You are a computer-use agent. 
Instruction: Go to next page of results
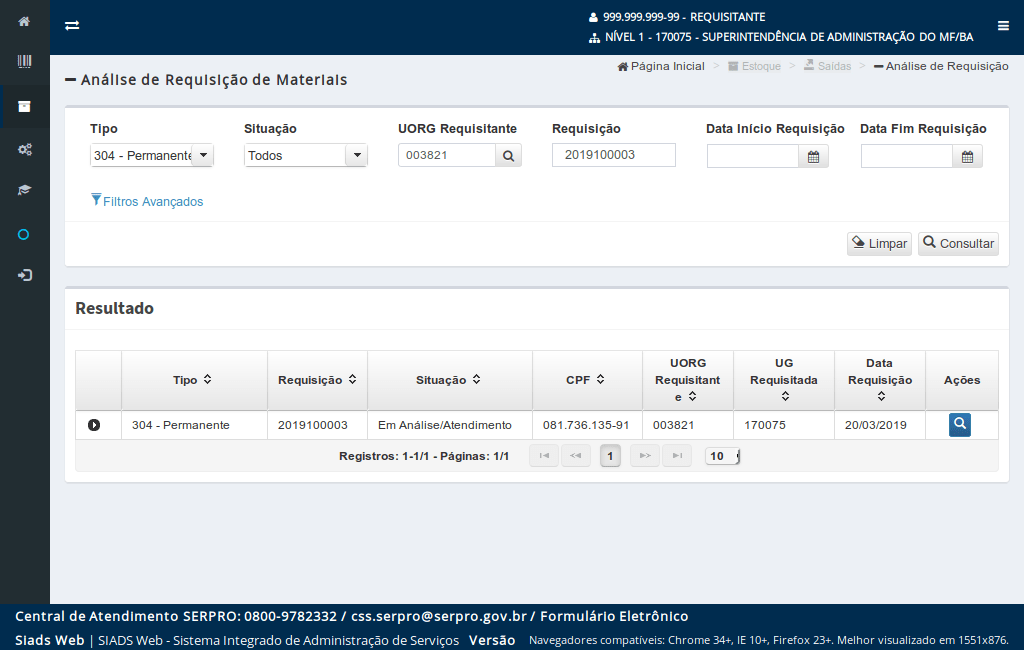point(645,456)
